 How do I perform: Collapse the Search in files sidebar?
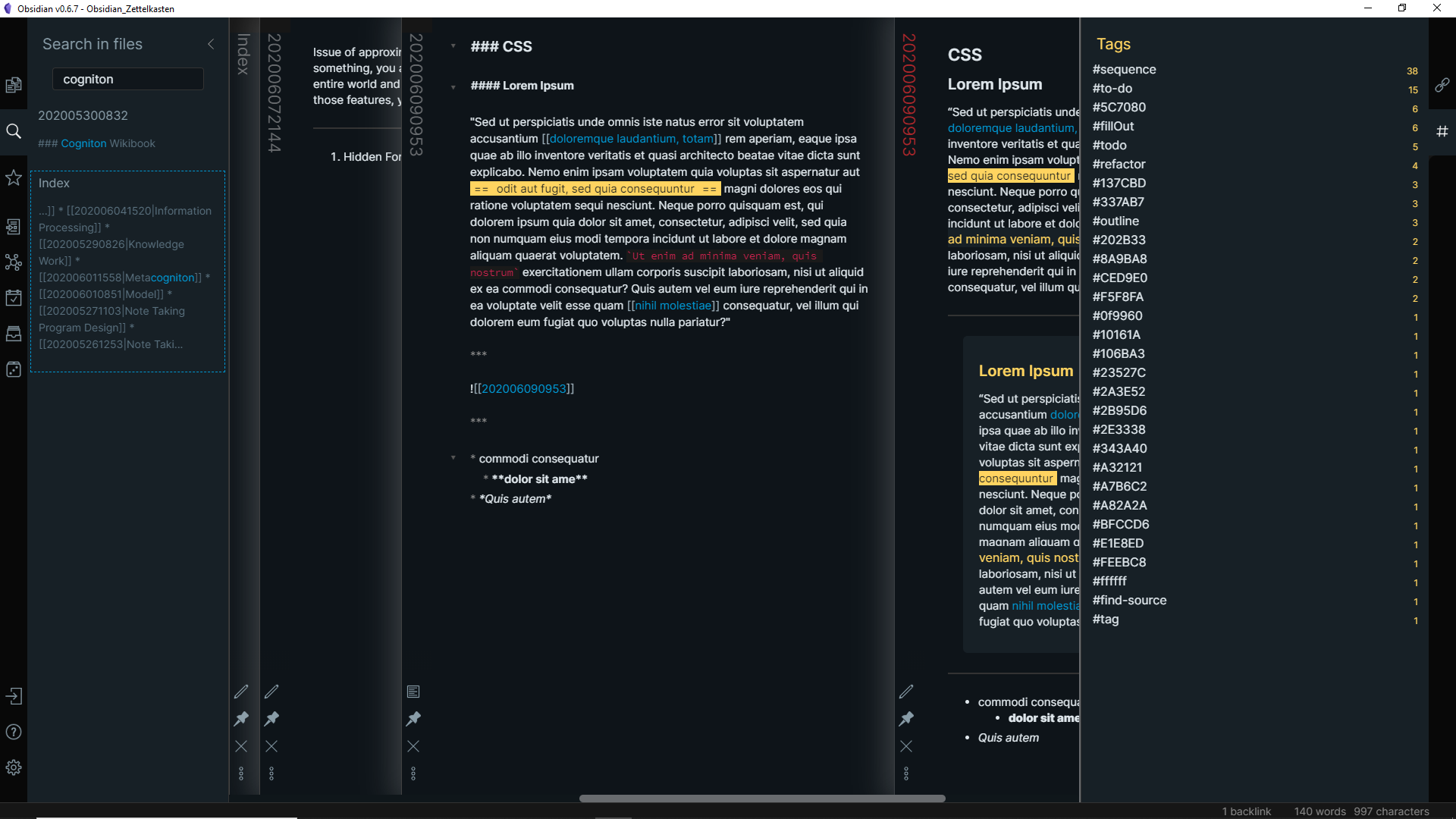click(x=211, y=44)
